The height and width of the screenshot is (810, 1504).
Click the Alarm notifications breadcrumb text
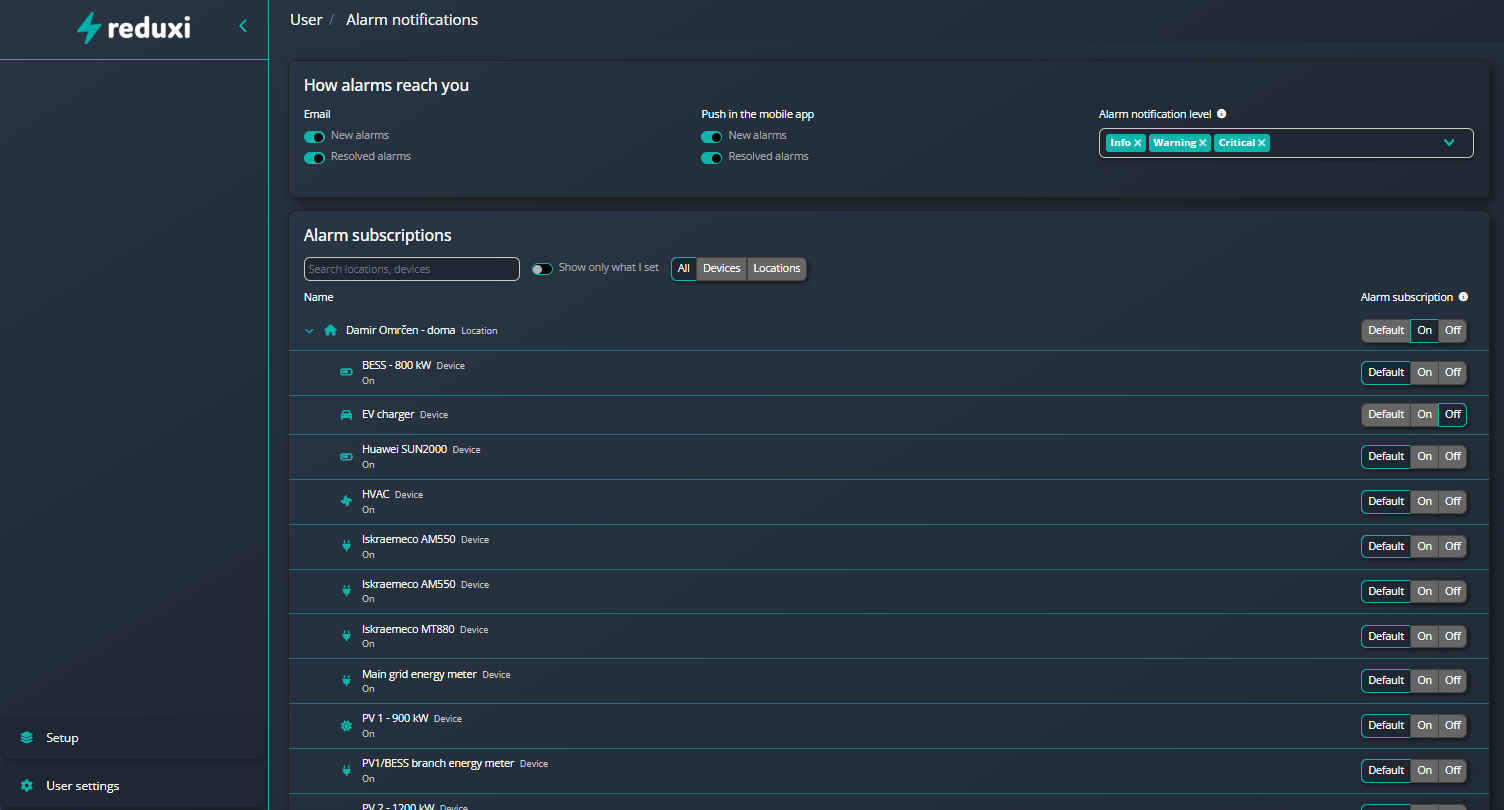pos(412,20)
